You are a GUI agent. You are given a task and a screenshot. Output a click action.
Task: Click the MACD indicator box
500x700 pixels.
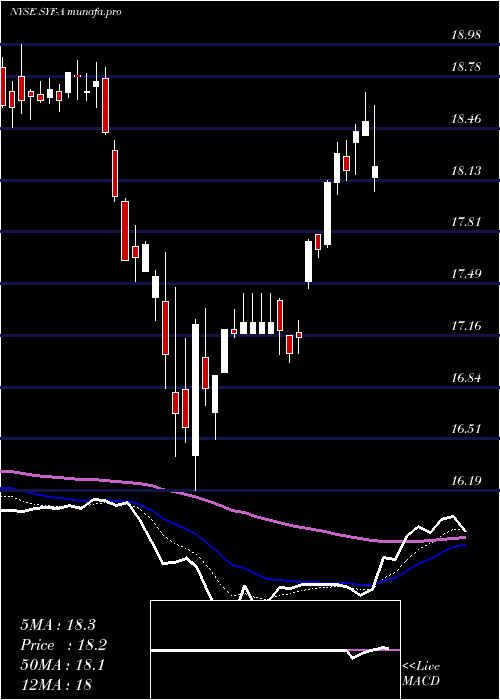pos(275,650)
